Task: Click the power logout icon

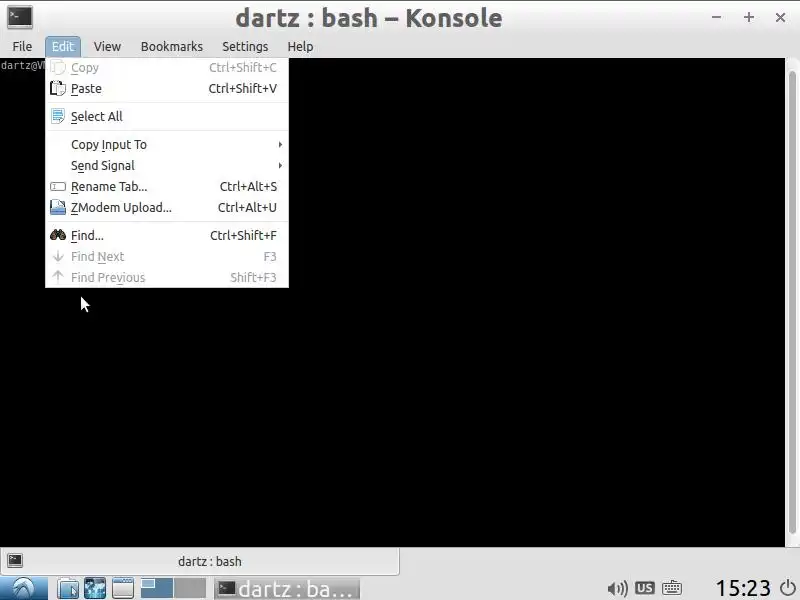Action: click(x=788, y=588)
